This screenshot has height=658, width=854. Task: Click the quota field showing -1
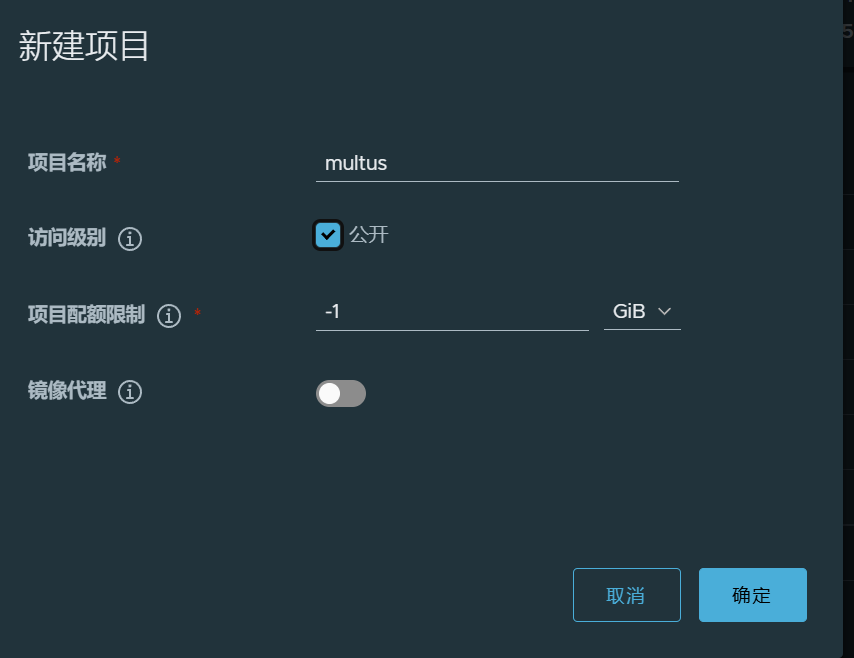pyautogui.click(x=452, y=312)
